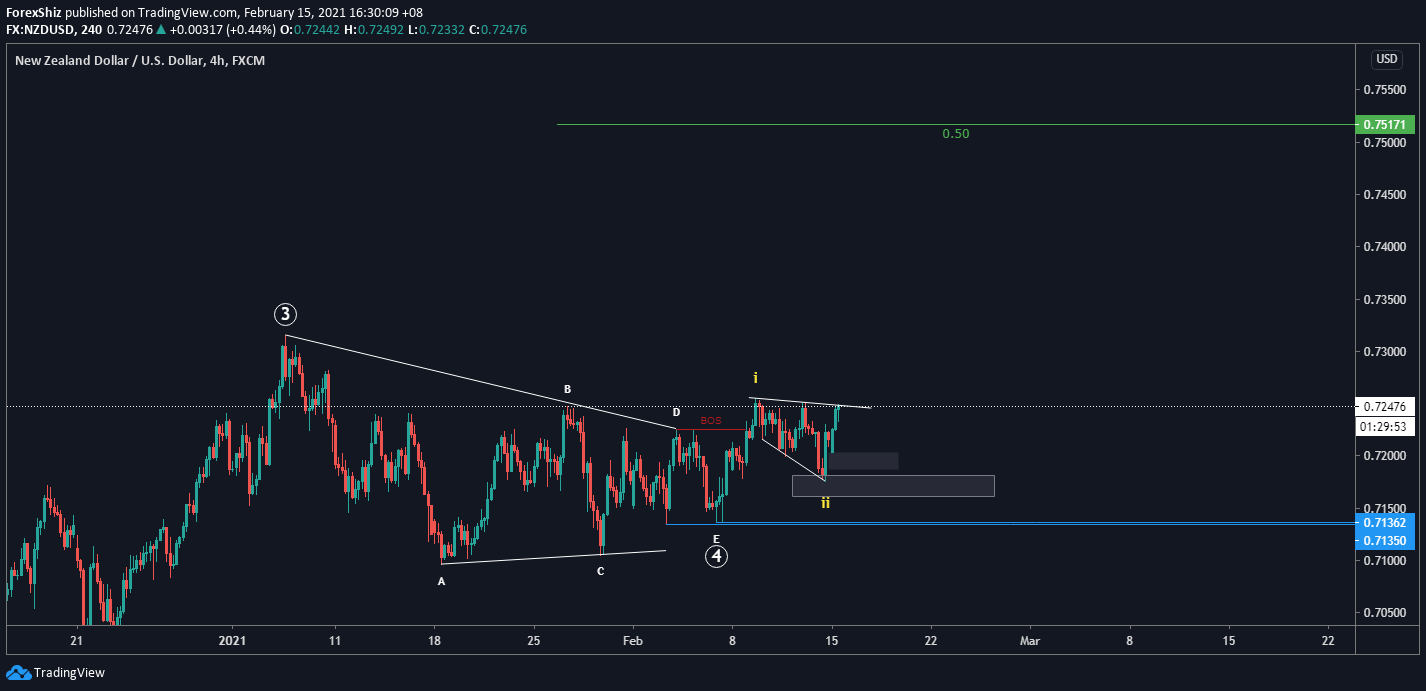Click the wave C label

(x=600, y=571)
